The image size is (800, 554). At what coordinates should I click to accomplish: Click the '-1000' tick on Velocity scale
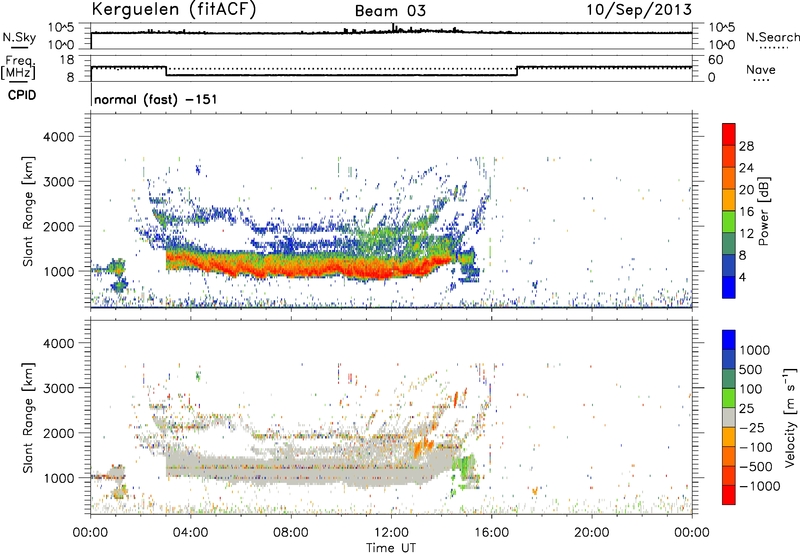(x=760, y=486)
